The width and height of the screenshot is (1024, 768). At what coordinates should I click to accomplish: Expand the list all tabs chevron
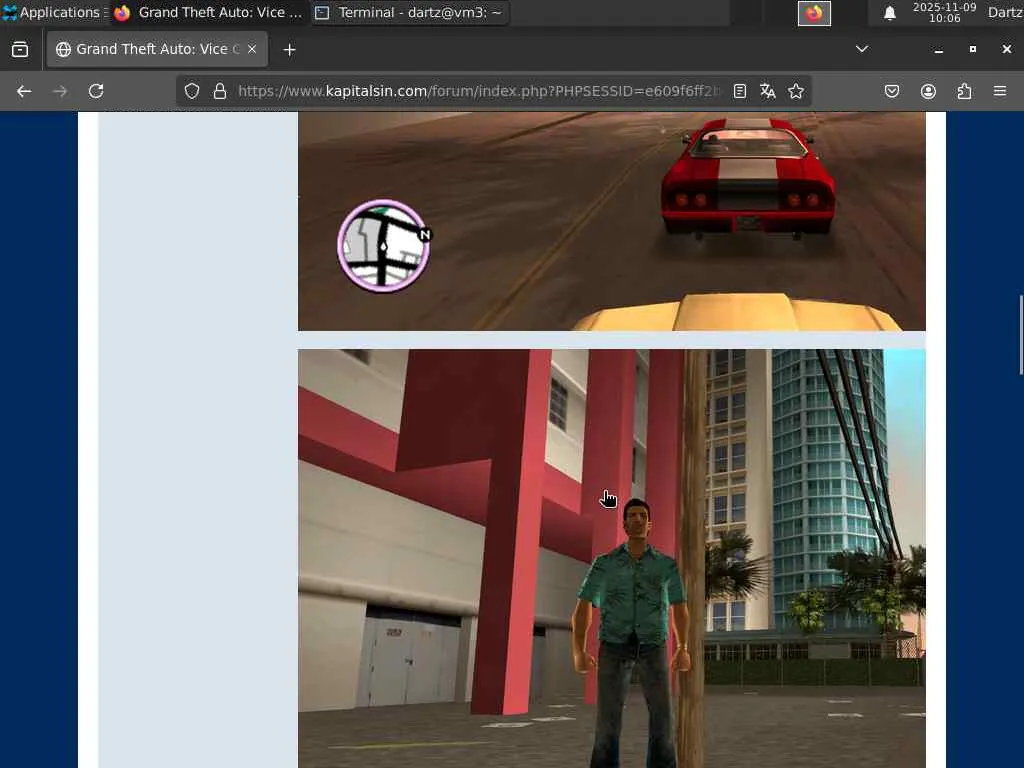coord(862,49)
